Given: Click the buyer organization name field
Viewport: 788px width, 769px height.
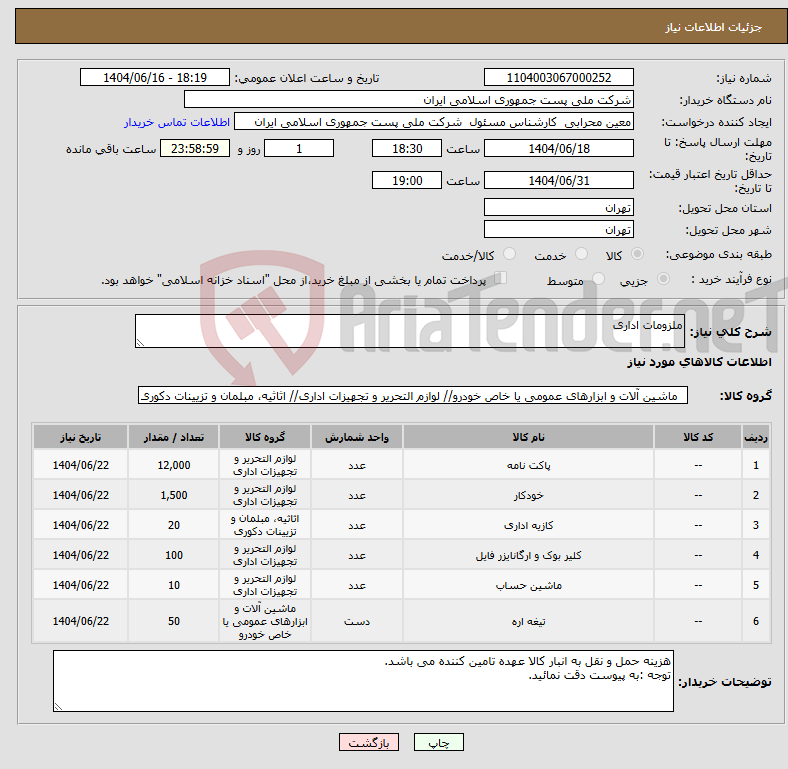Looking at the screenshot, I should 409,100.
